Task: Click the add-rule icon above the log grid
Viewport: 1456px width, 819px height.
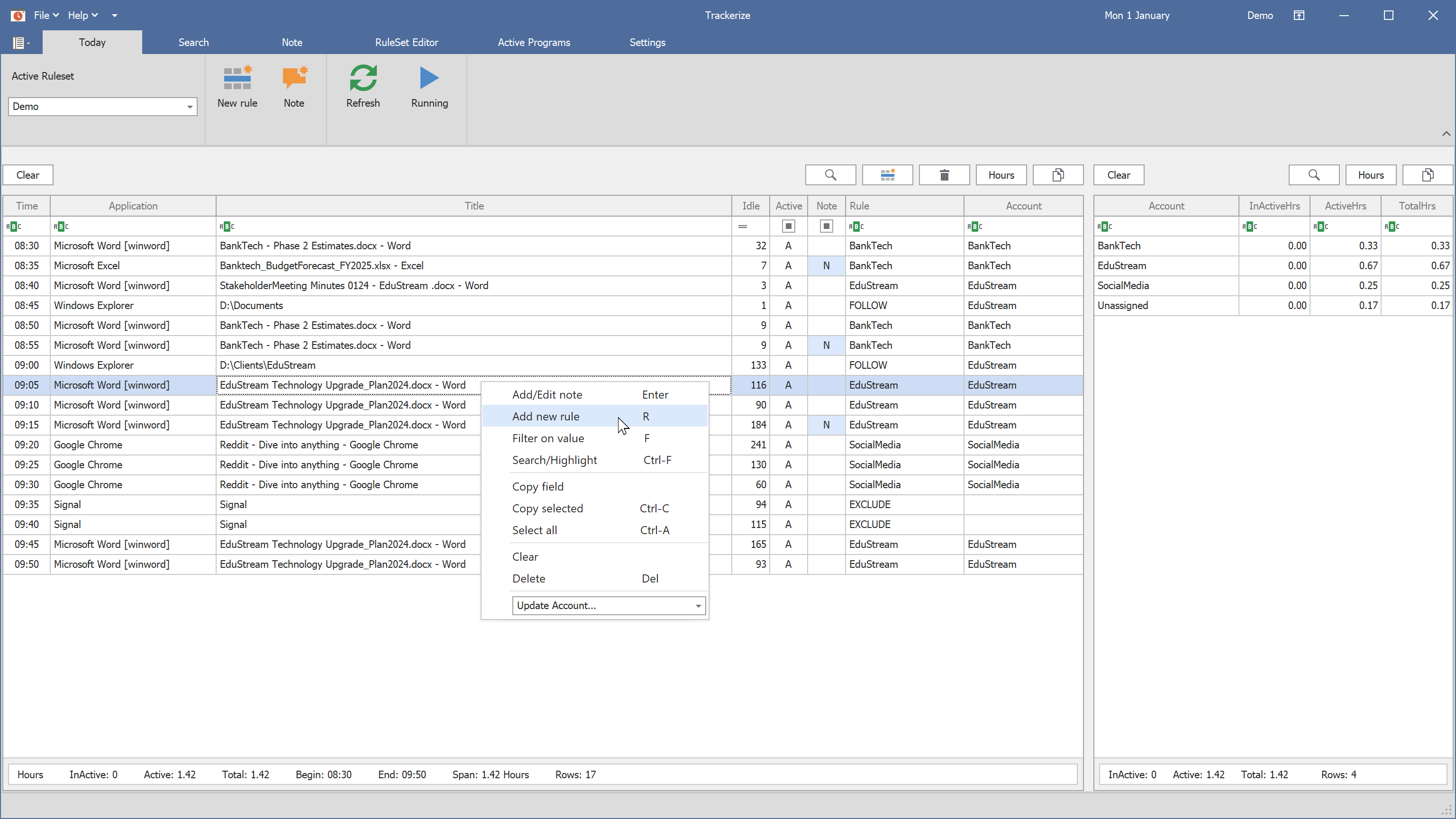Action: pos(887,175)
